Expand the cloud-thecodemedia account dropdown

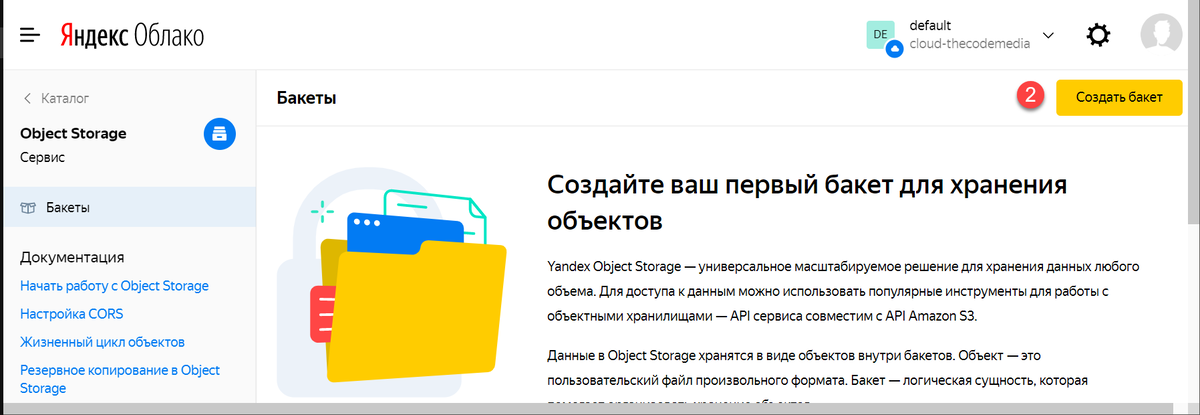coord(1048,35)
